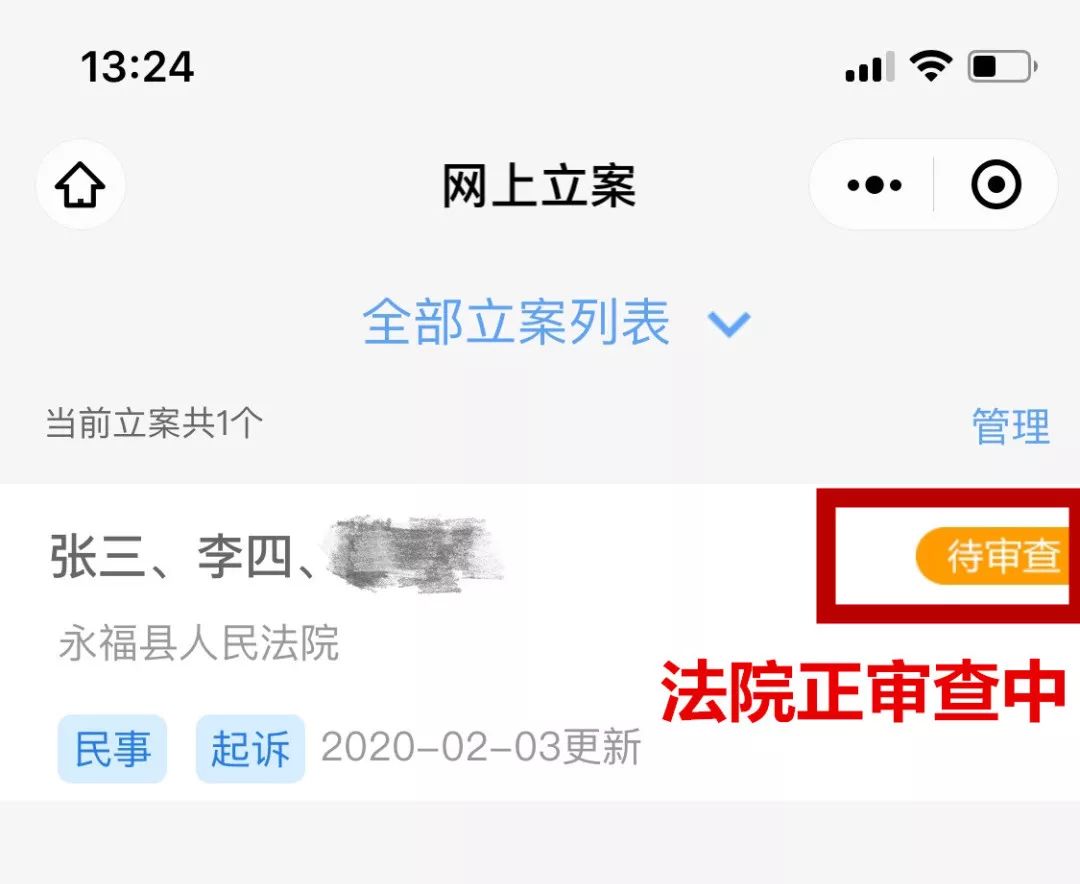Click the blue chevron beside 全部立案列表
The width and height of the screenshot is (1080, 884).
click(729, 324)
